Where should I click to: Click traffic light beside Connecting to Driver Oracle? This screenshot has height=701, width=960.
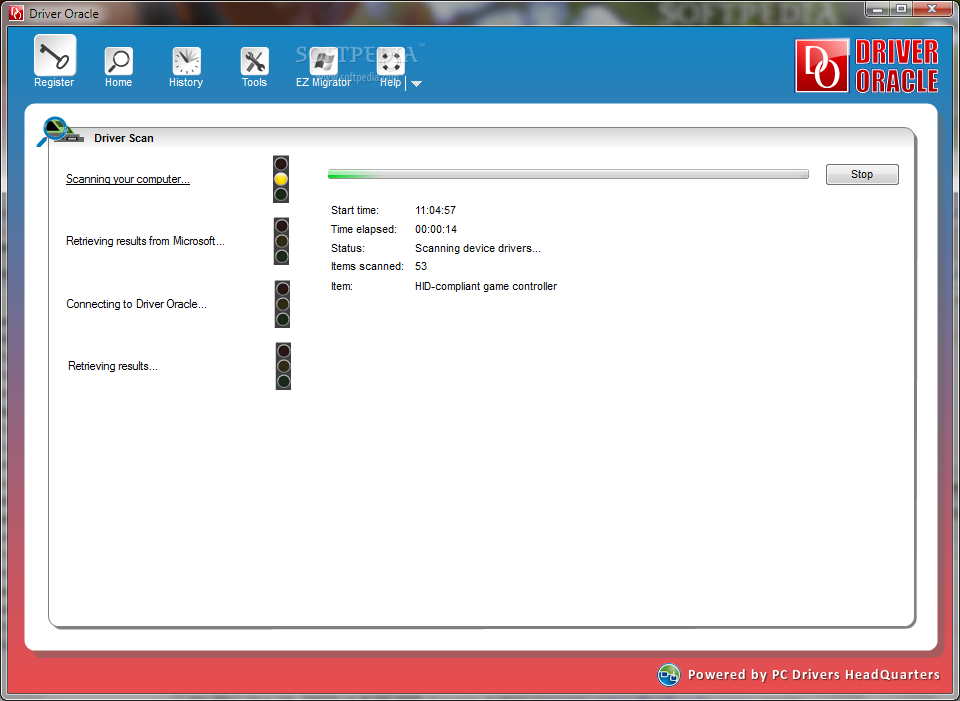[282, 304]
